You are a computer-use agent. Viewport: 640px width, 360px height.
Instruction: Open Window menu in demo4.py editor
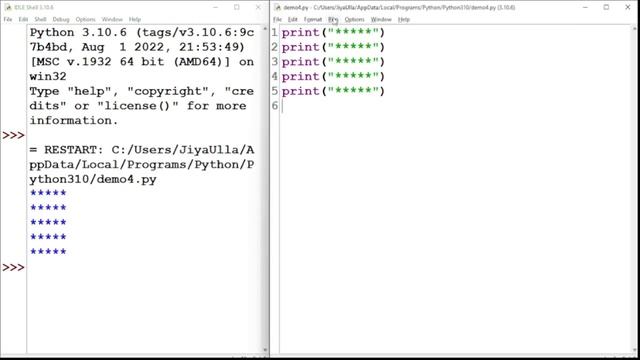tap(381, 19)
